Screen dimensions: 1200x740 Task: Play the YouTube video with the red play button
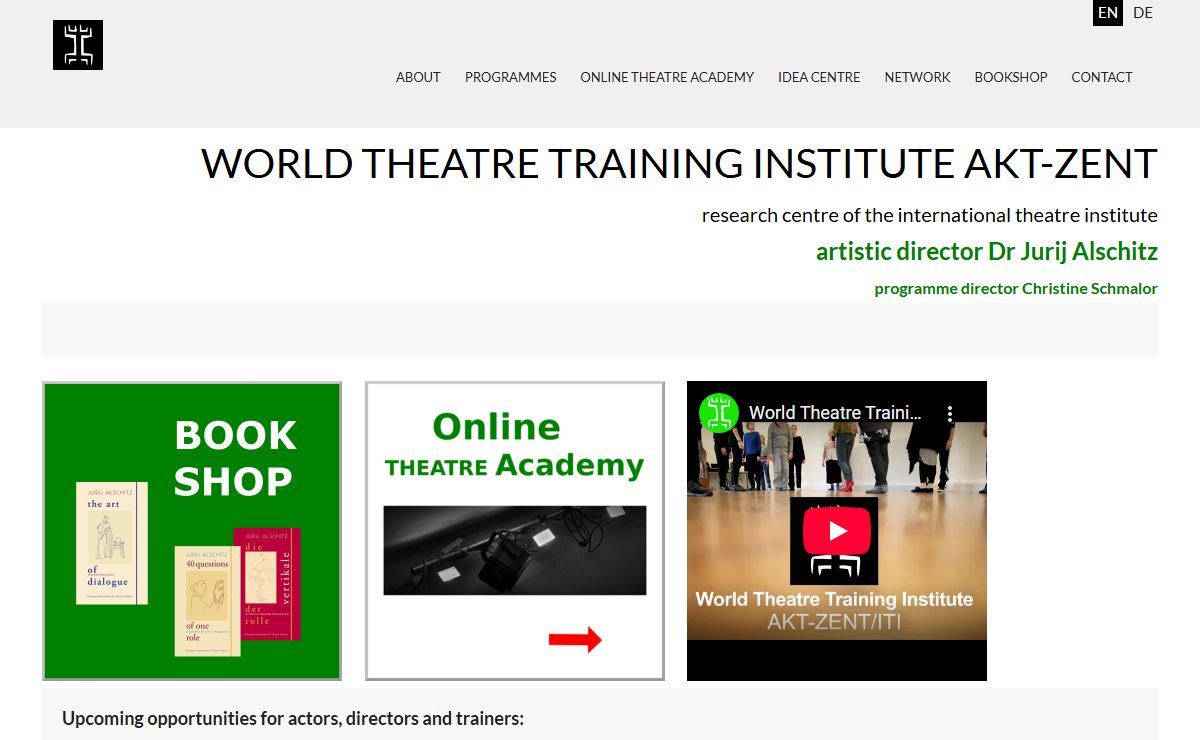837,532
